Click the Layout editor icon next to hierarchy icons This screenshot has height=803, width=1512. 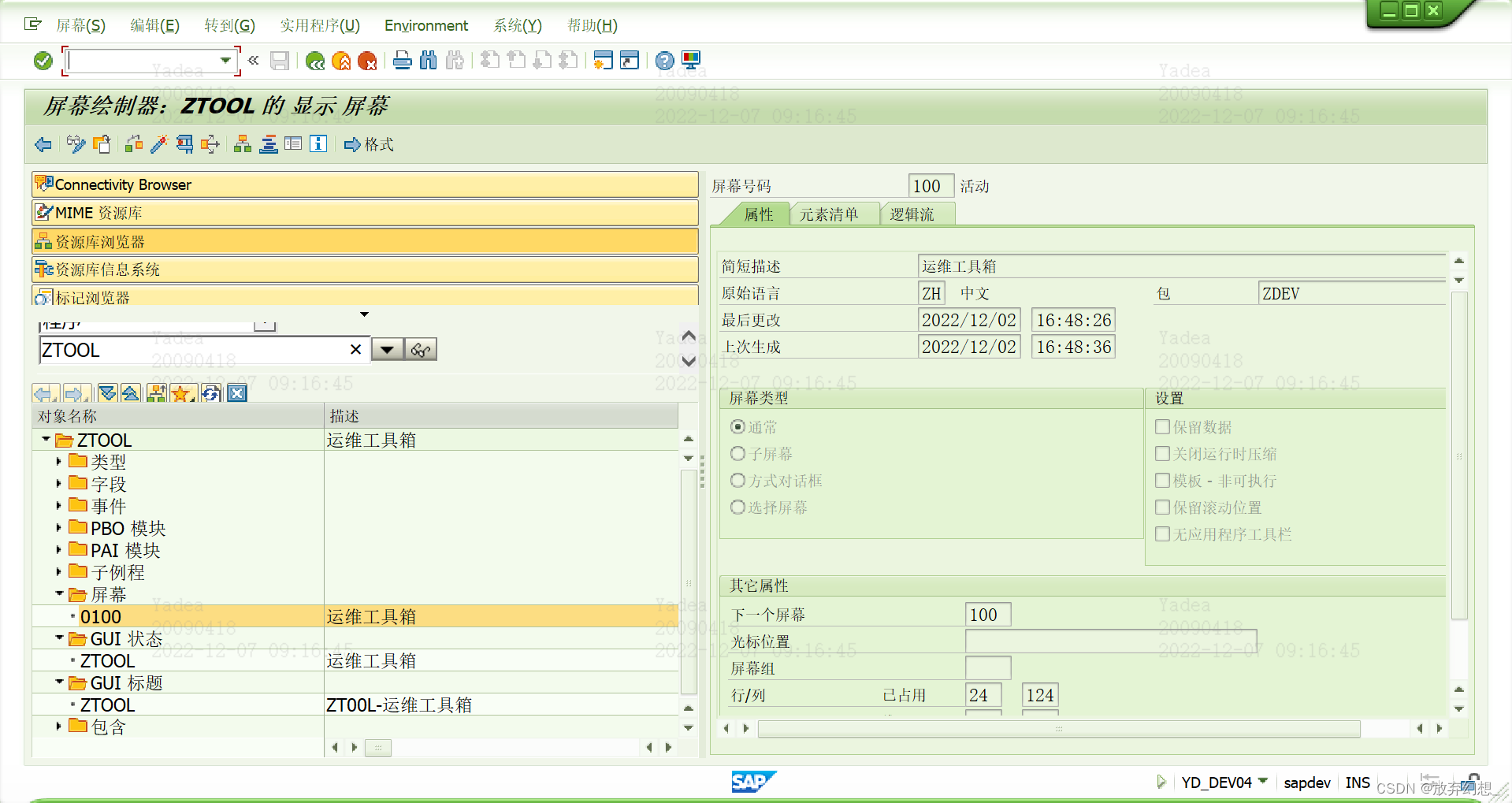pyautogui.click(x=293, y=144)
